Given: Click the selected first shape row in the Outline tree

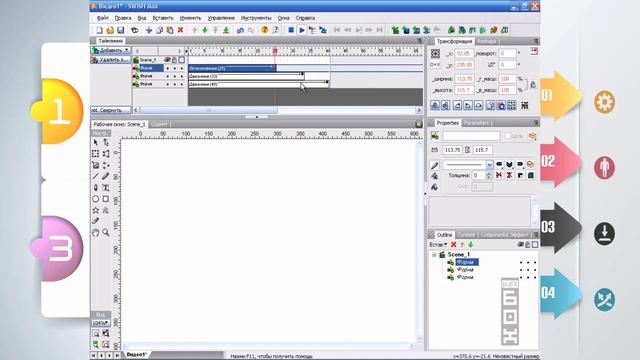Looking at the screenshot, I should 467,262.
